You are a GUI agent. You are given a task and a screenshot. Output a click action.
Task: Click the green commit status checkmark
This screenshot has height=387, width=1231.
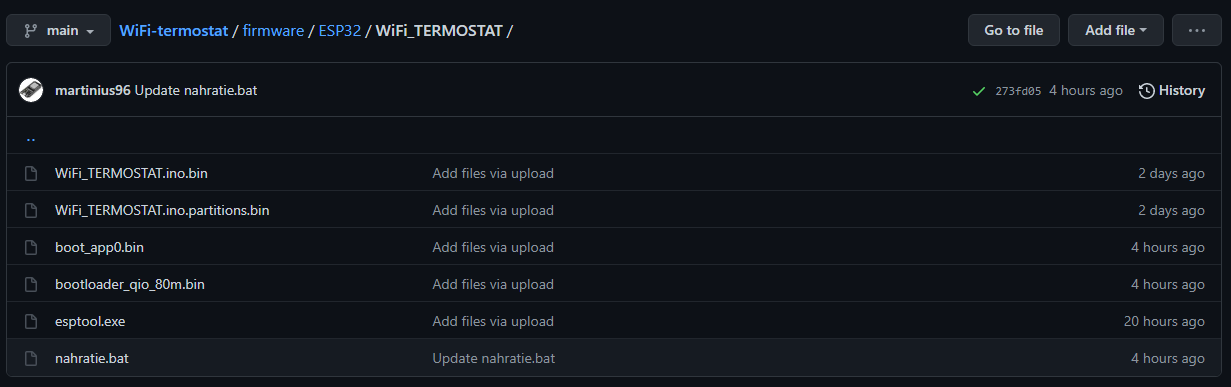tap(979, 91)
